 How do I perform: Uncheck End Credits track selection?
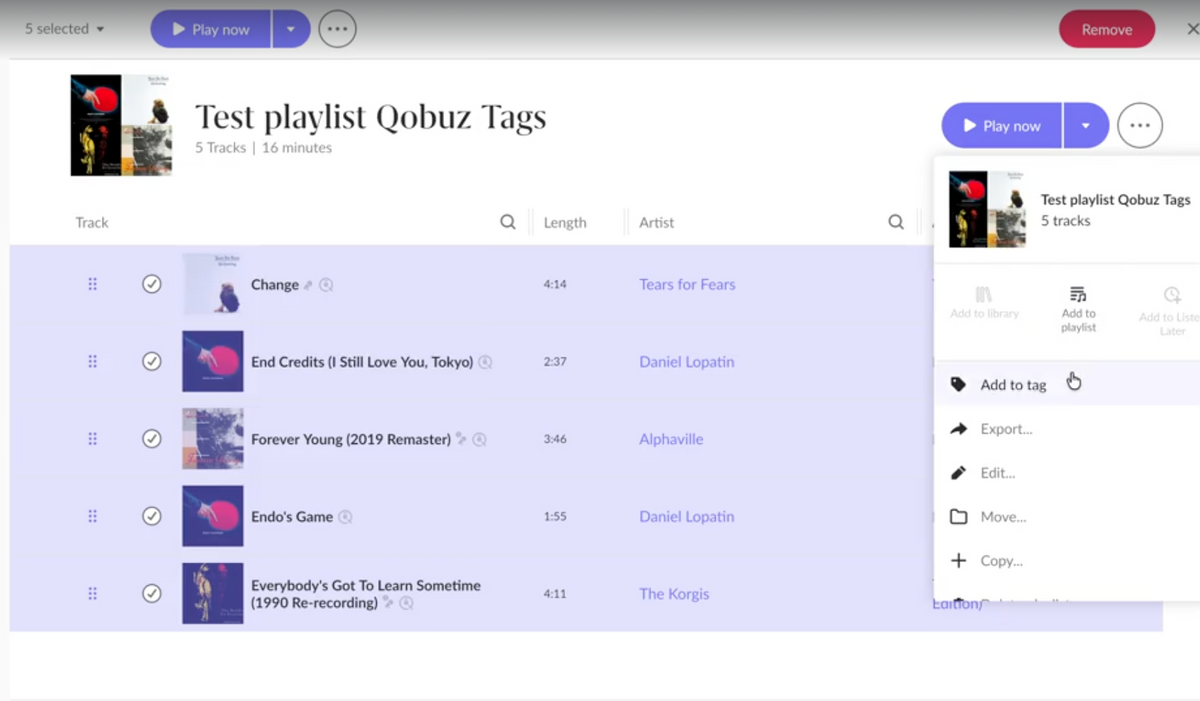click(151, 361)
